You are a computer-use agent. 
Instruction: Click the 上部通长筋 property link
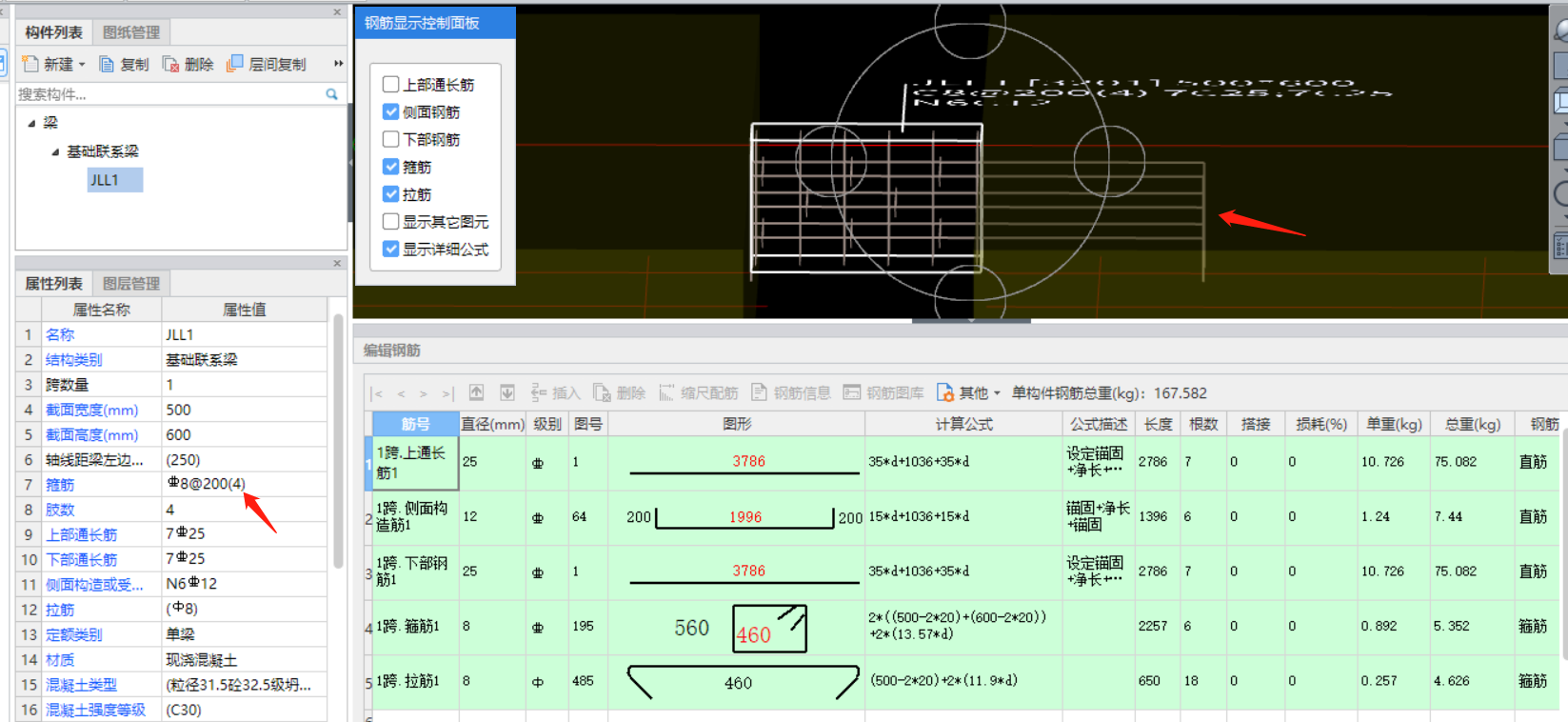pyautogui.click(x=82, y=534)
